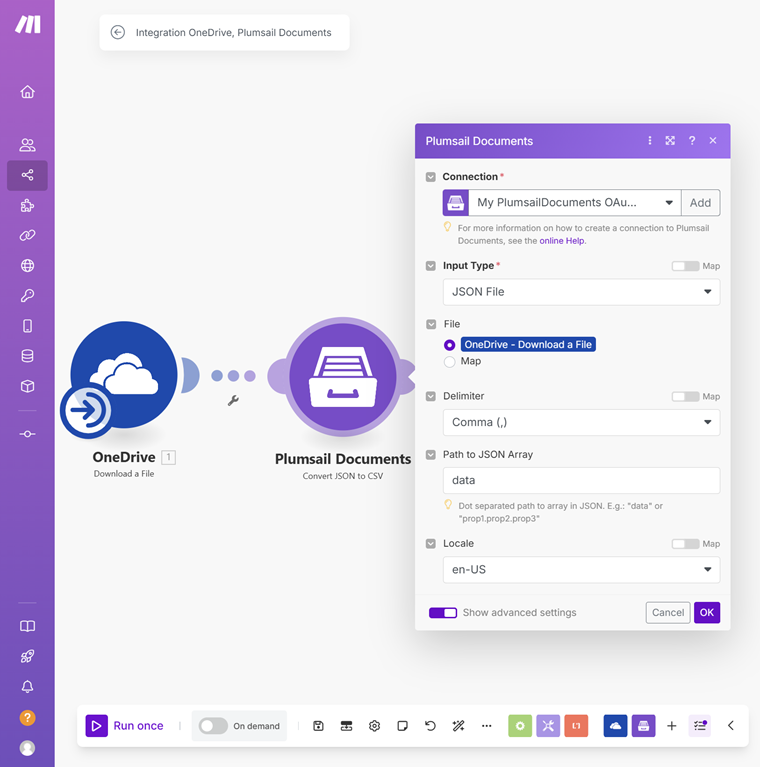
Task: Open the Make logo home
Action: point(27,24)
